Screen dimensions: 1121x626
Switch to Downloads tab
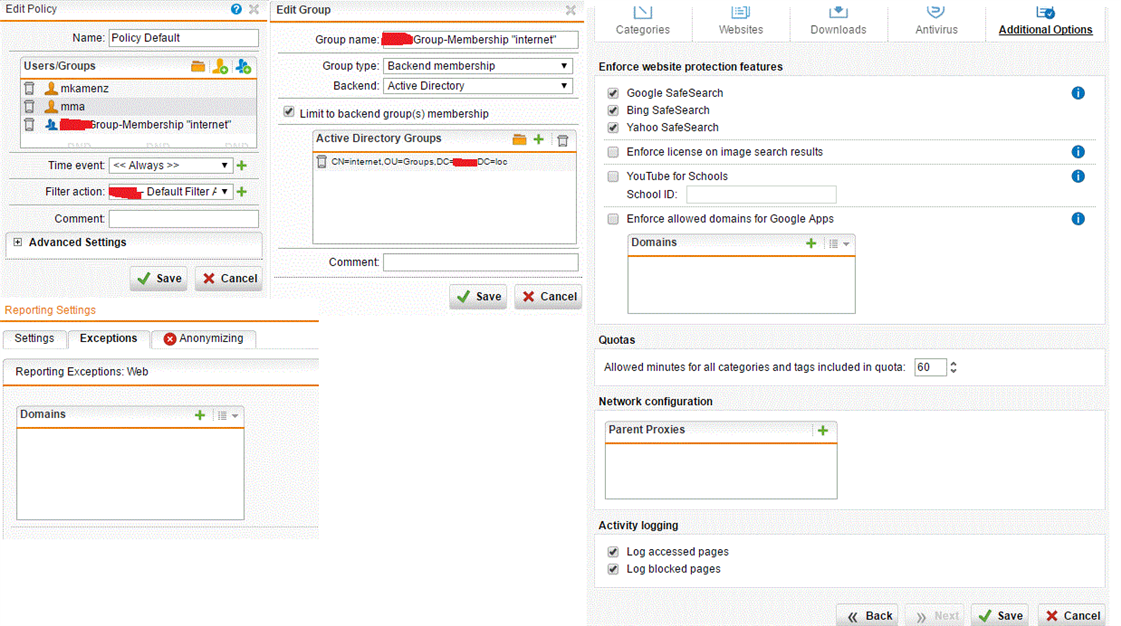click(838, 20)
